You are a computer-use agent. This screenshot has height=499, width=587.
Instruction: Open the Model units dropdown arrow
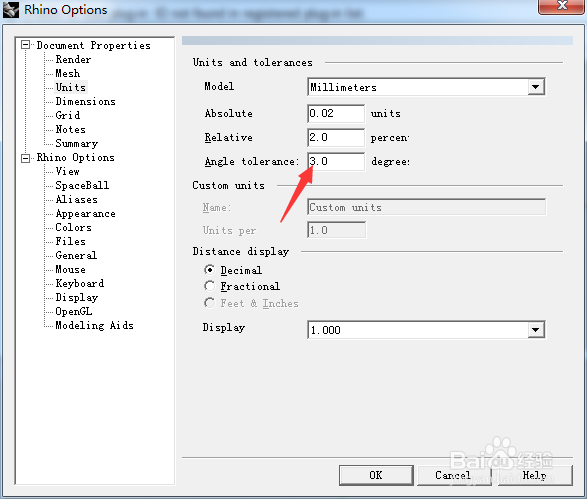click(536, 87)
